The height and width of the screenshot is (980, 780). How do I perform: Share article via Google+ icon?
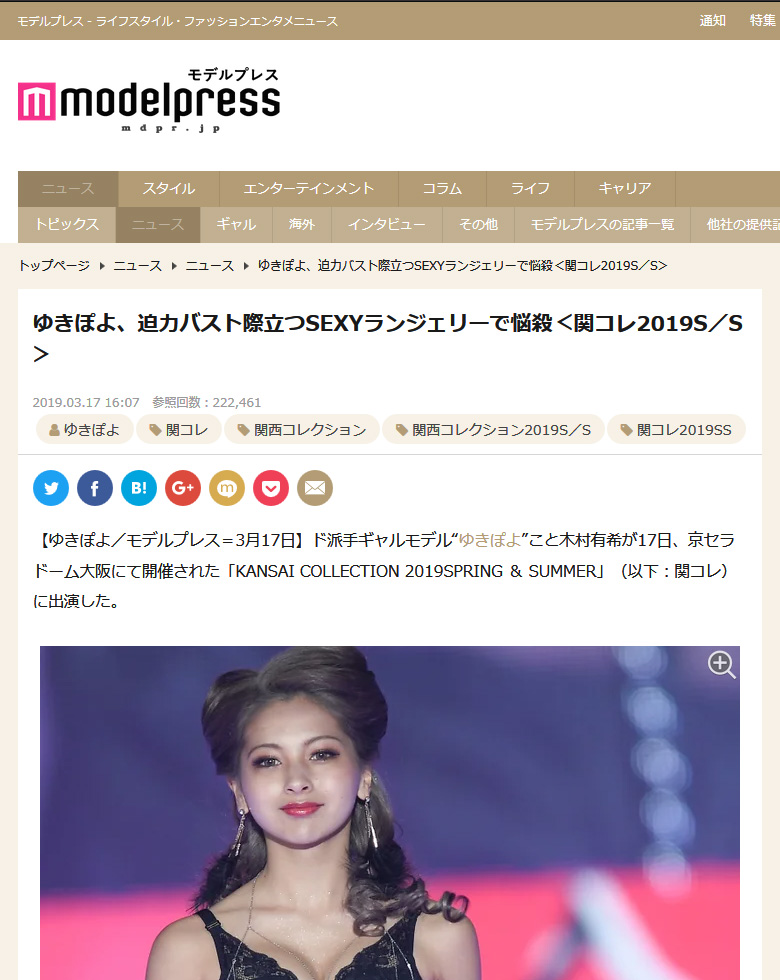pyautogui.click(x=182, y=488)
